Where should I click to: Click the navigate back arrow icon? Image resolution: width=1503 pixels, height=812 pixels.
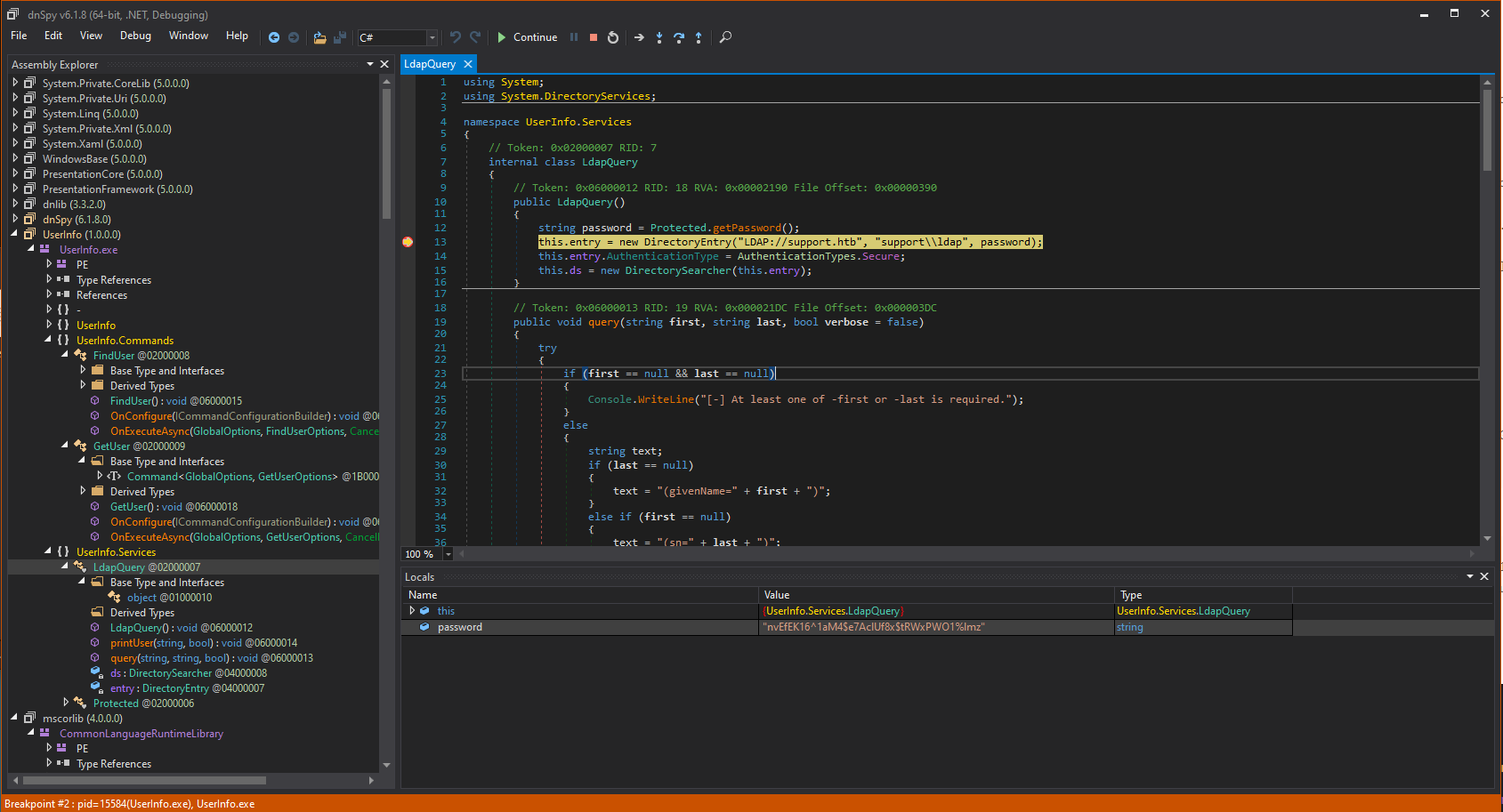(x=274, y=37)
